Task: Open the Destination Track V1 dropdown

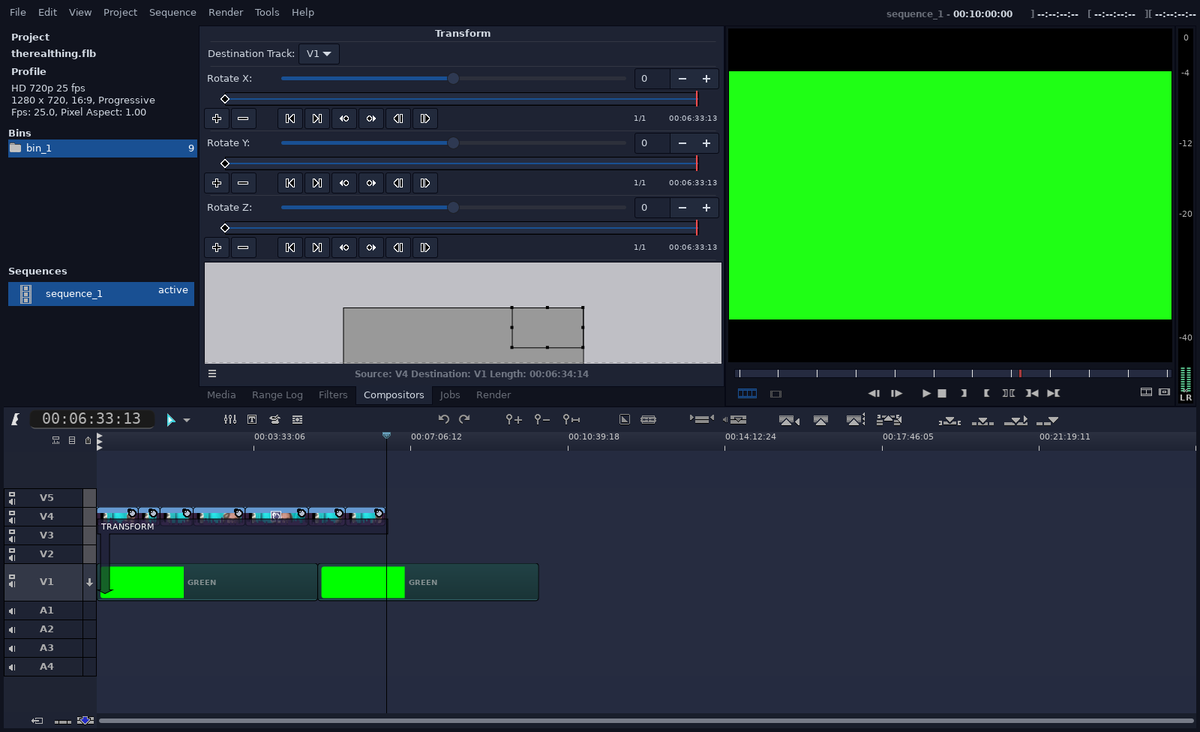Action: (x=320, y=53)
